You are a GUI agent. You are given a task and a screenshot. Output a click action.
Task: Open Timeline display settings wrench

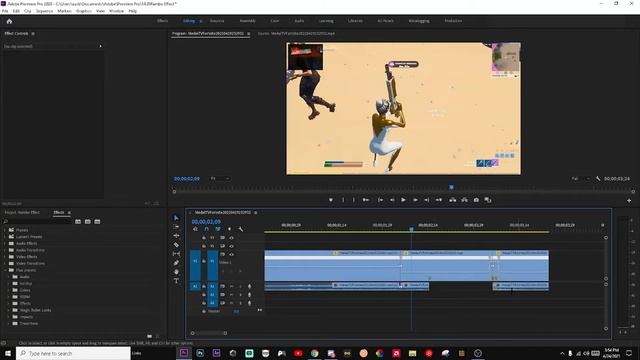click(241, 229)
